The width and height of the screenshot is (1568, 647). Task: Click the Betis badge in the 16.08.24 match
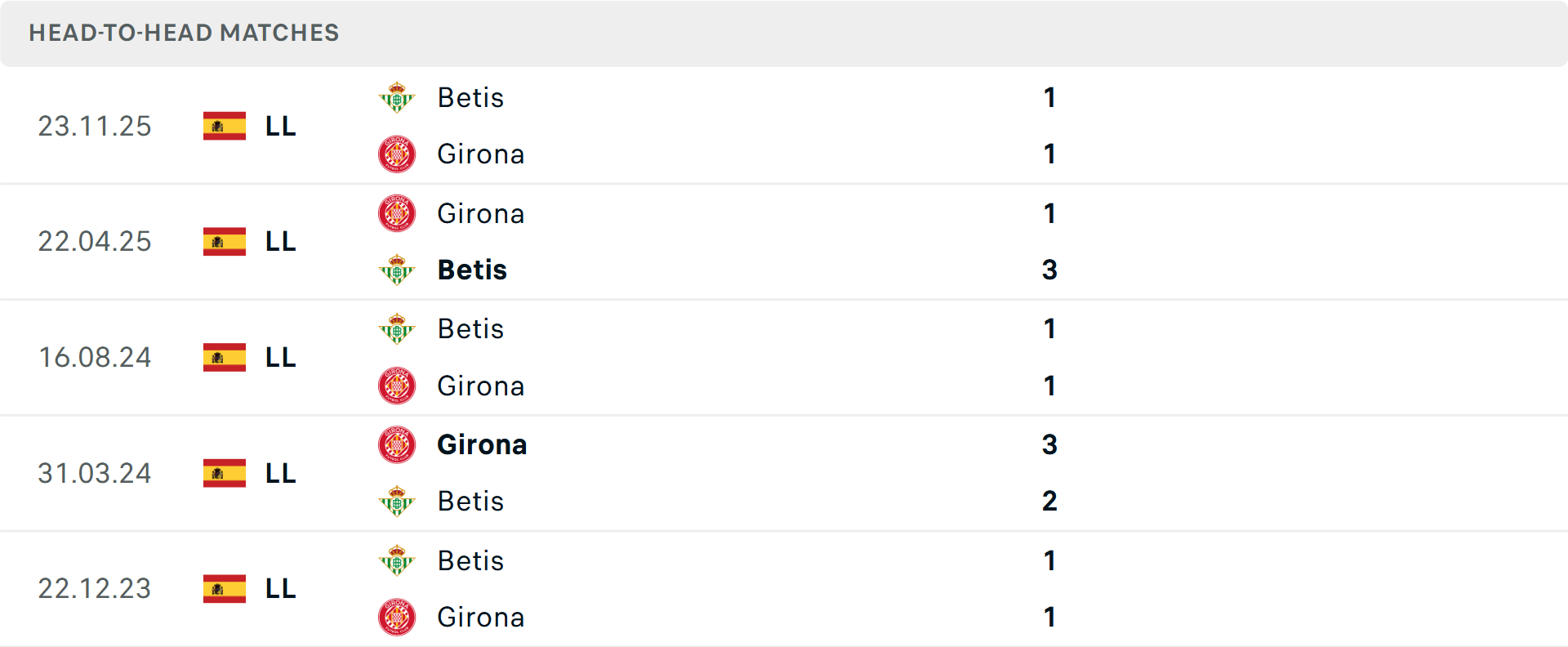pos(397,328)
